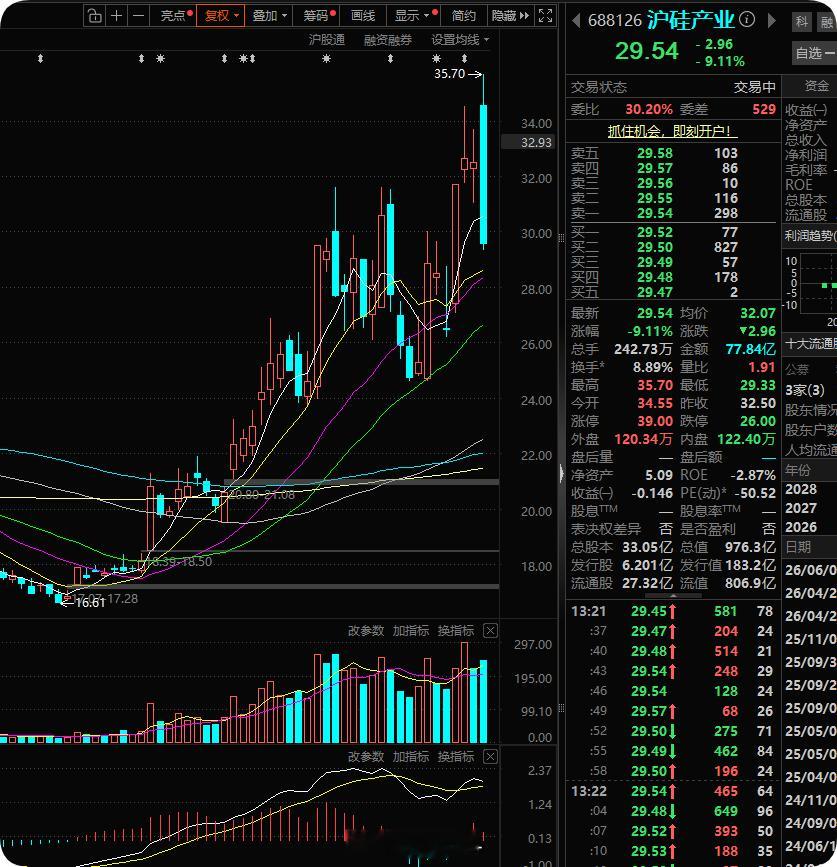The height and width of the screenshot is (867, 837).
Task: Click the 跌停 26.00 value
Action: tap(757, 421)
